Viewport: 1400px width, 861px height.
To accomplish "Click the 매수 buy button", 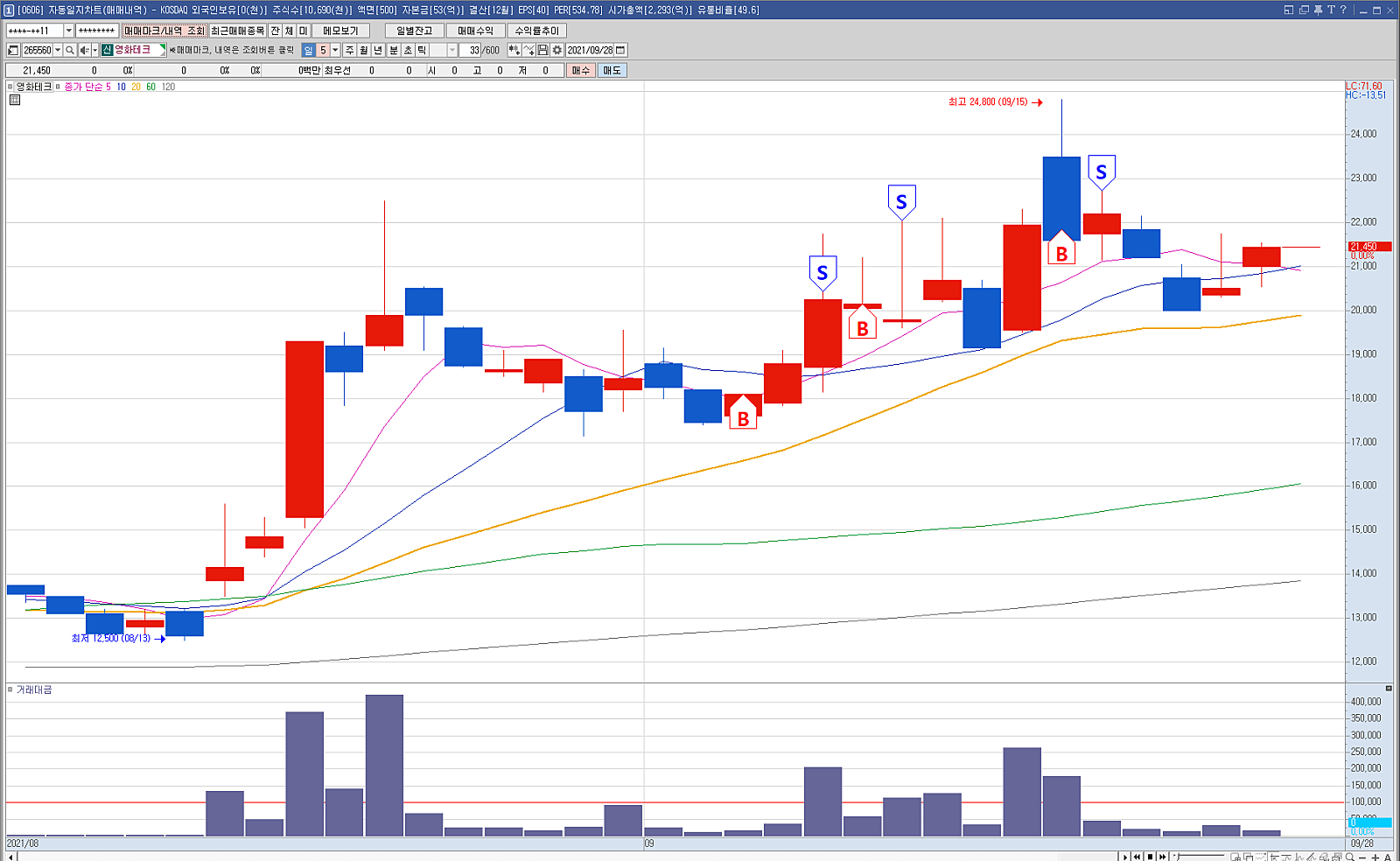I will click(581, 71).
